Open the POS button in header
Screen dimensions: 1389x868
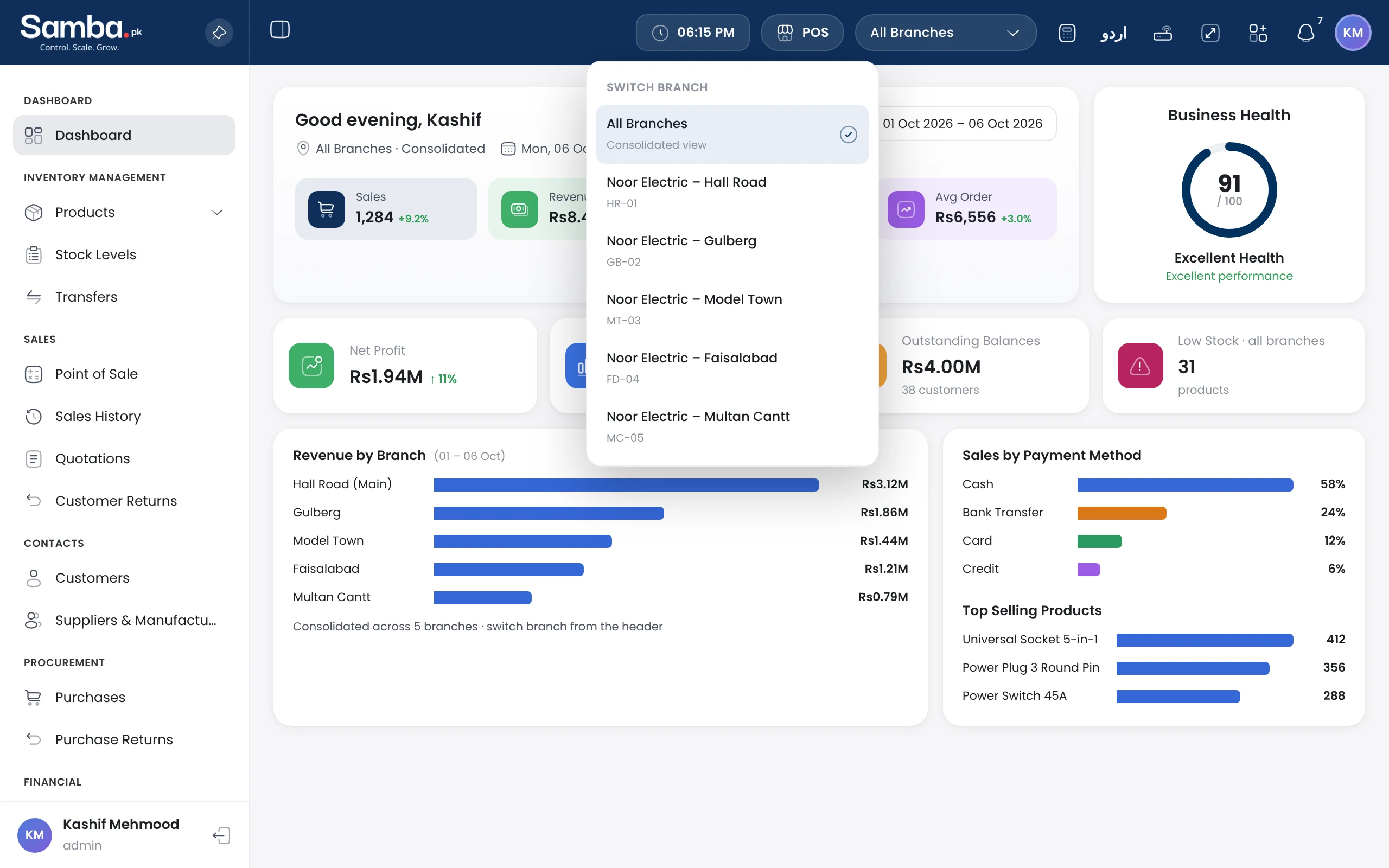pos(802,33)
